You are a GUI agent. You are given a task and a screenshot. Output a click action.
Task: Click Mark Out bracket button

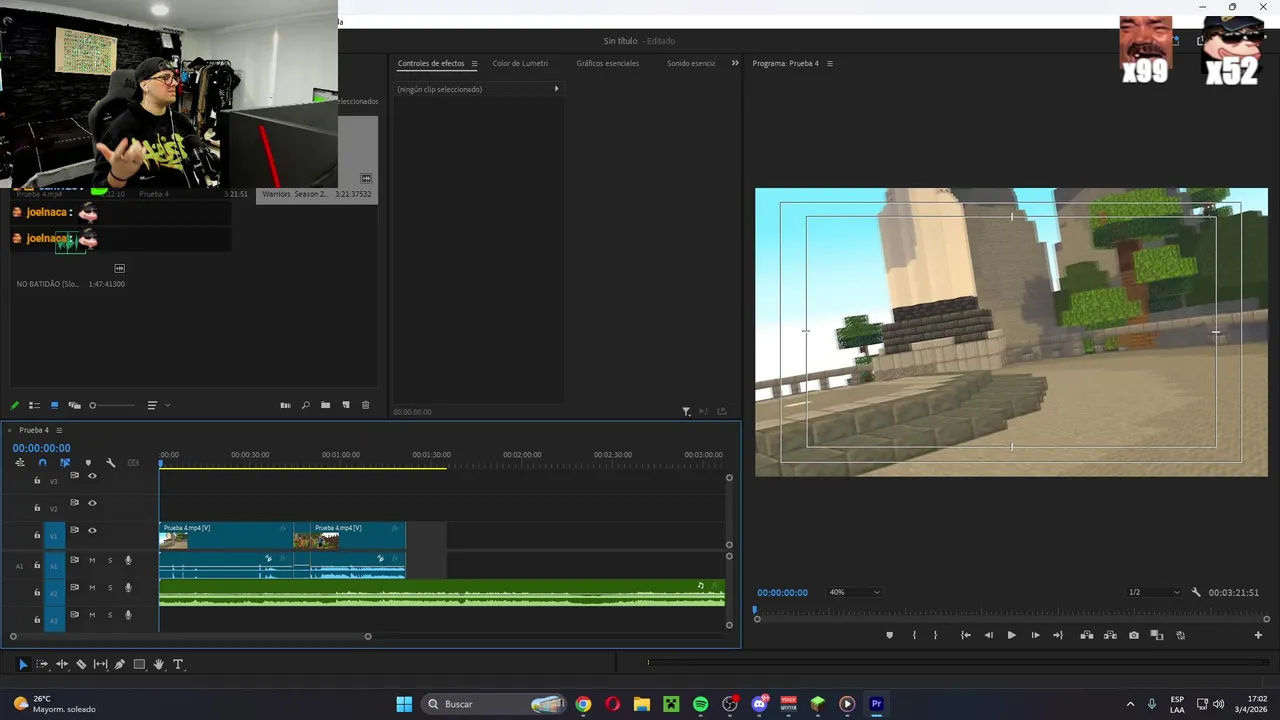[x=936, y=635]
